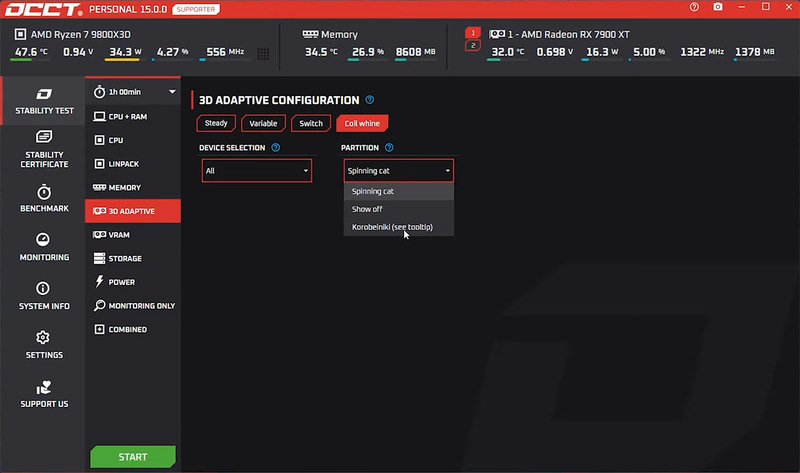The width and height of the screenshot is (800, 473).
Task: Click the CPU frequency value 556 MHz
Action: coord(225,52)
